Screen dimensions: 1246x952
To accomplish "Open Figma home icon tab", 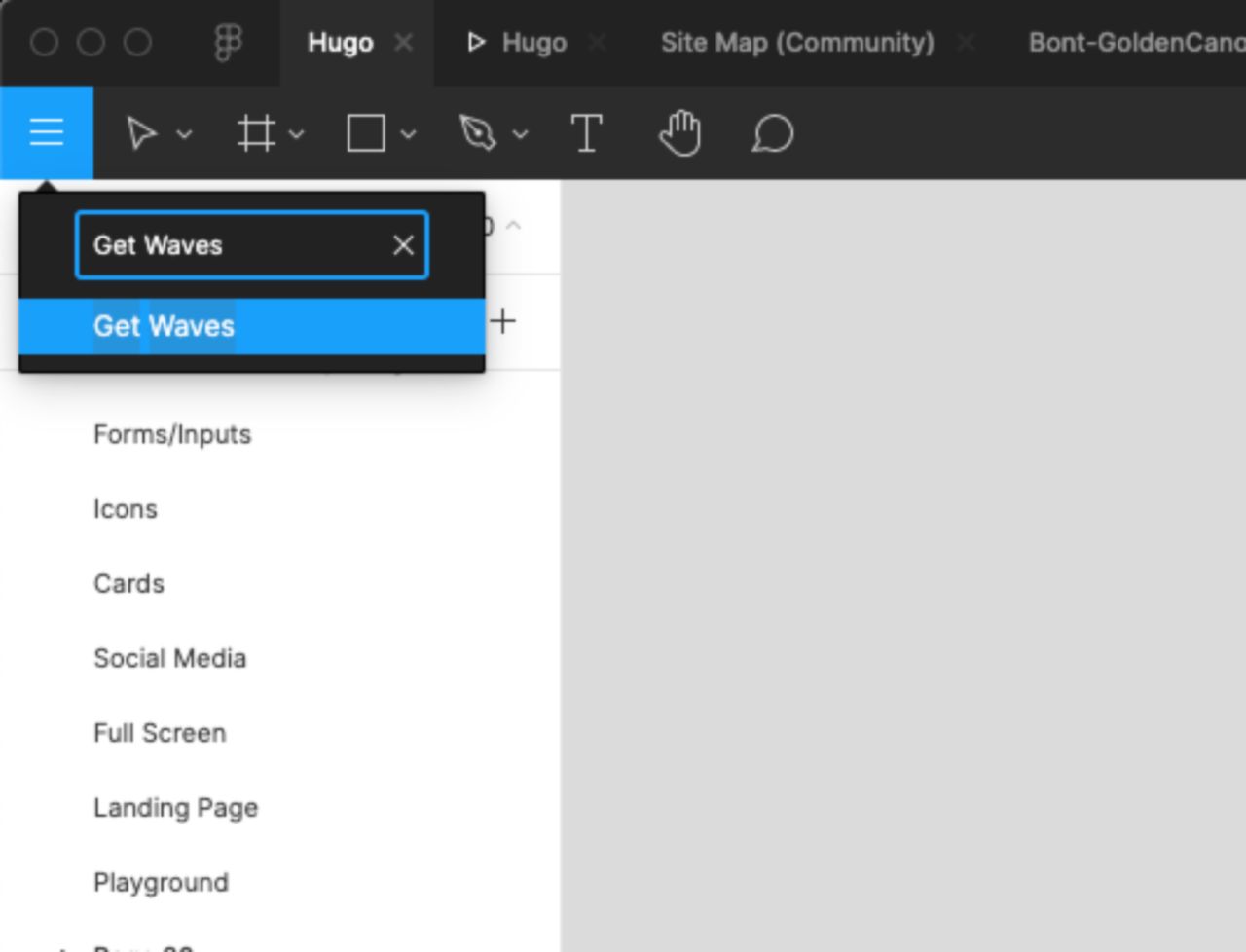I will coord(228,43).
